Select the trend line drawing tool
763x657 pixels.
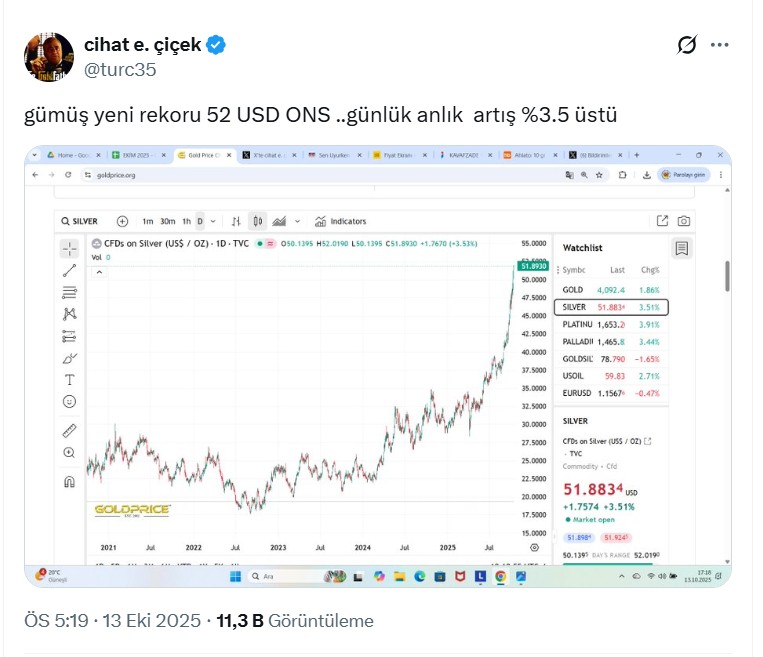pyautogui.click(x=69, y=270)
